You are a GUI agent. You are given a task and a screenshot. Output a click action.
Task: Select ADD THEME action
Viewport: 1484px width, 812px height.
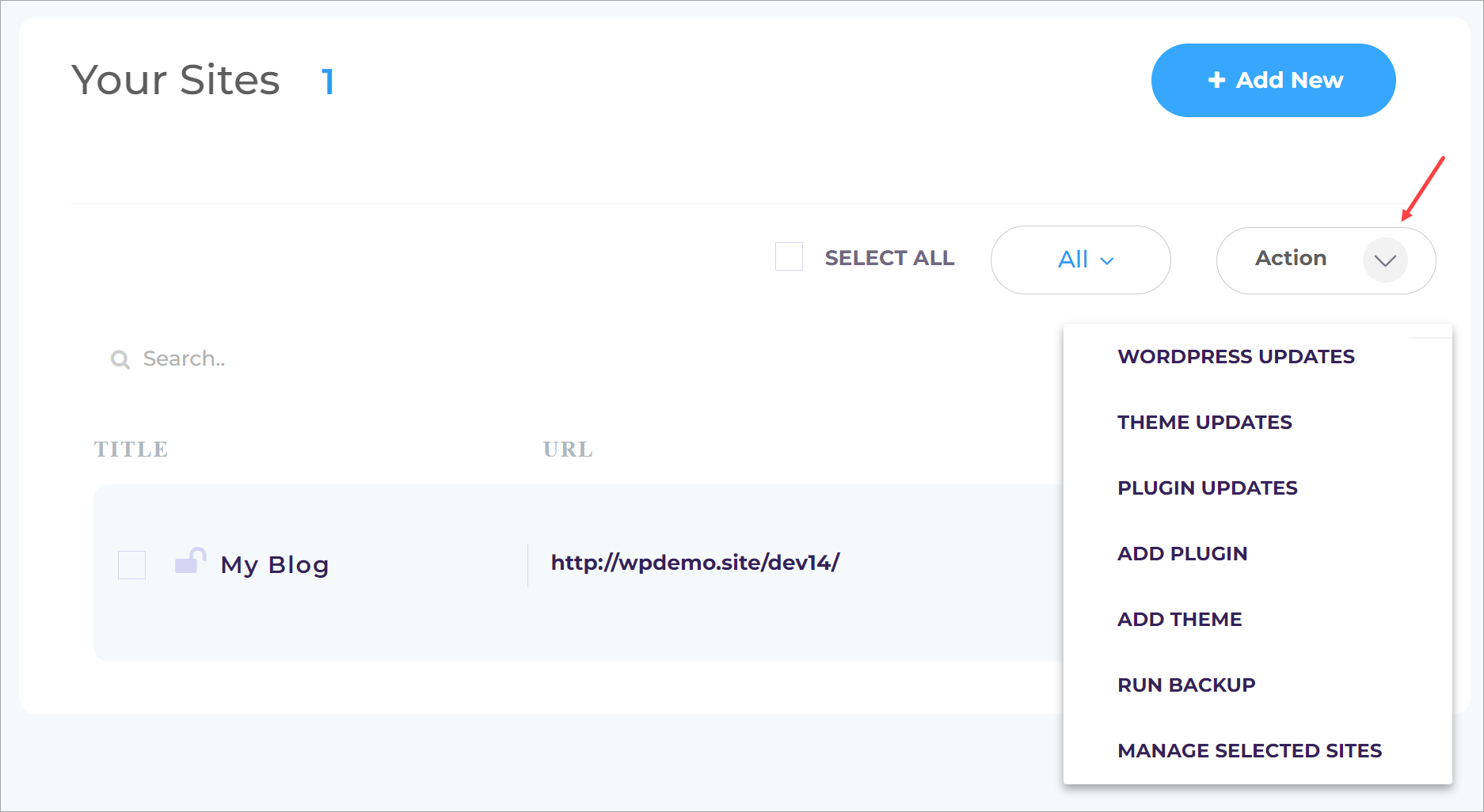(x=1180, y=620)
